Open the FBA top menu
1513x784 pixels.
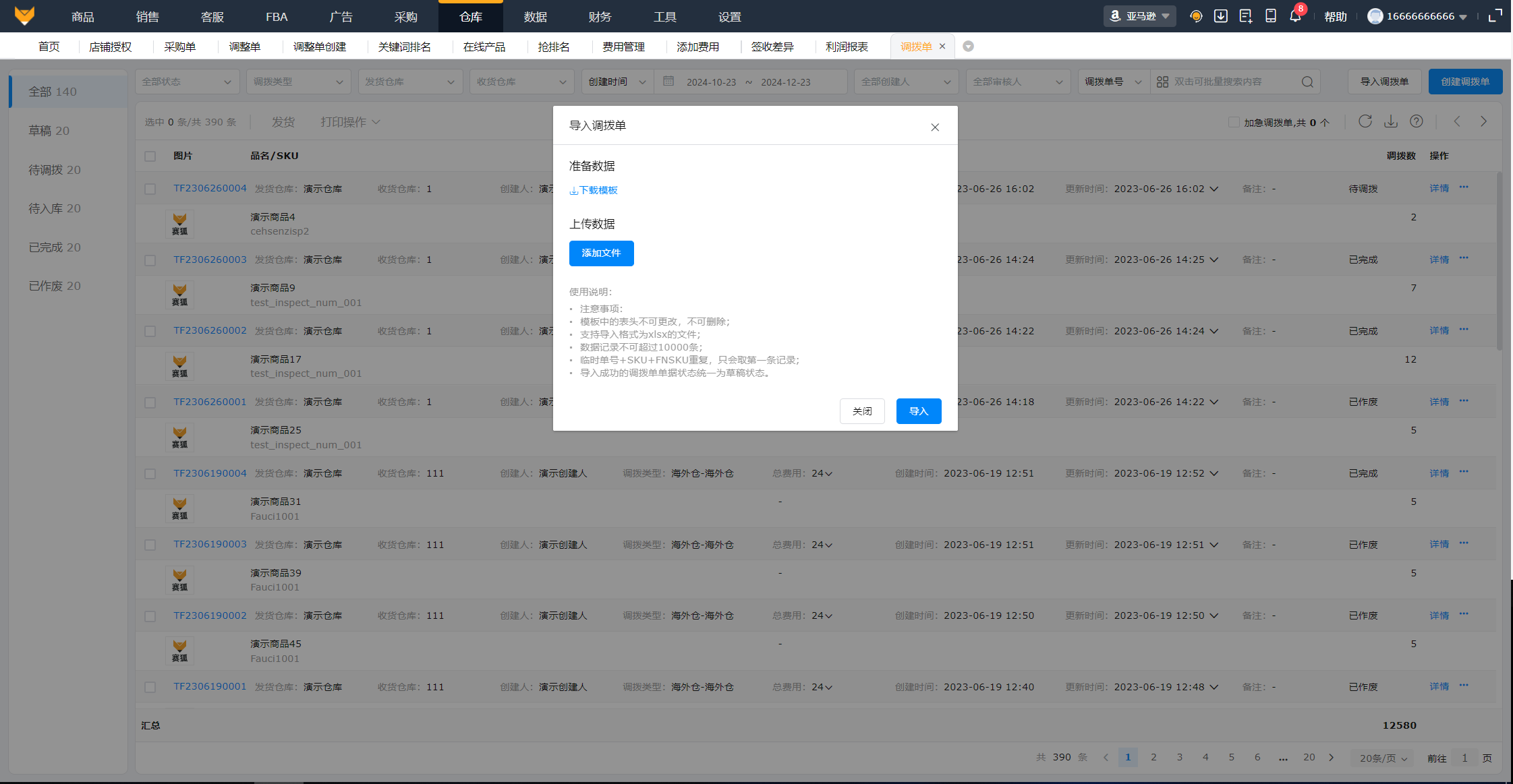277,17
